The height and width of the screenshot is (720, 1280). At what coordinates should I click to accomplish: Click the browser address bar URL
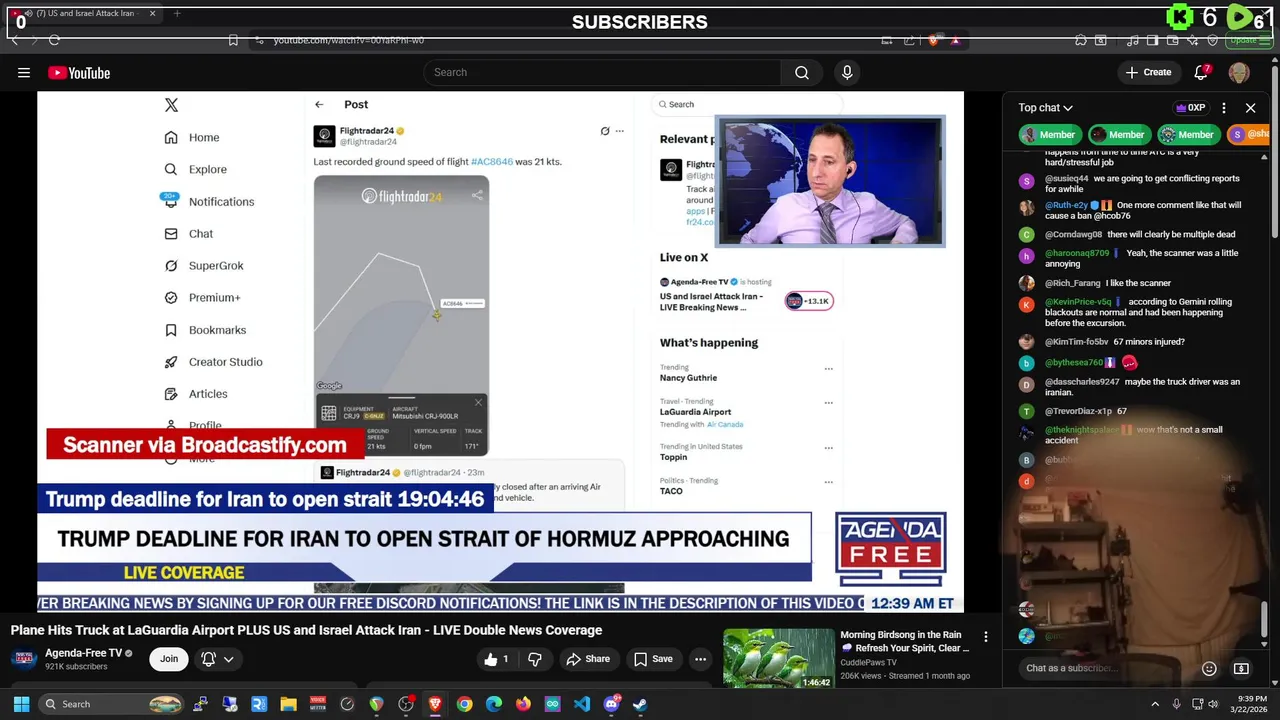tap(349, 40)
